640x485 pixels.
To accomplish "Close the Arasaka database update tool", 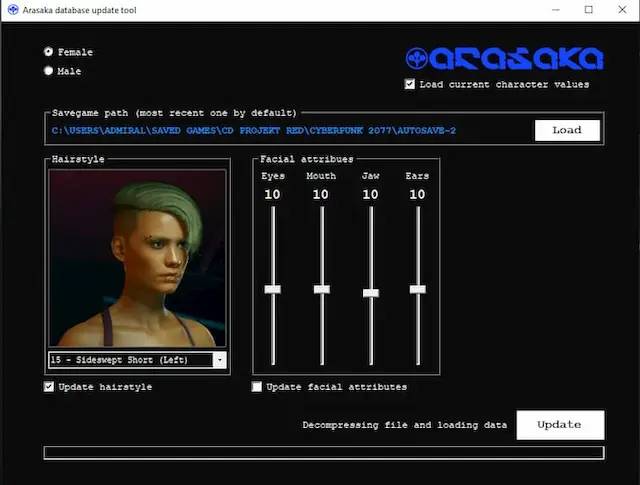I will (622, 10).
